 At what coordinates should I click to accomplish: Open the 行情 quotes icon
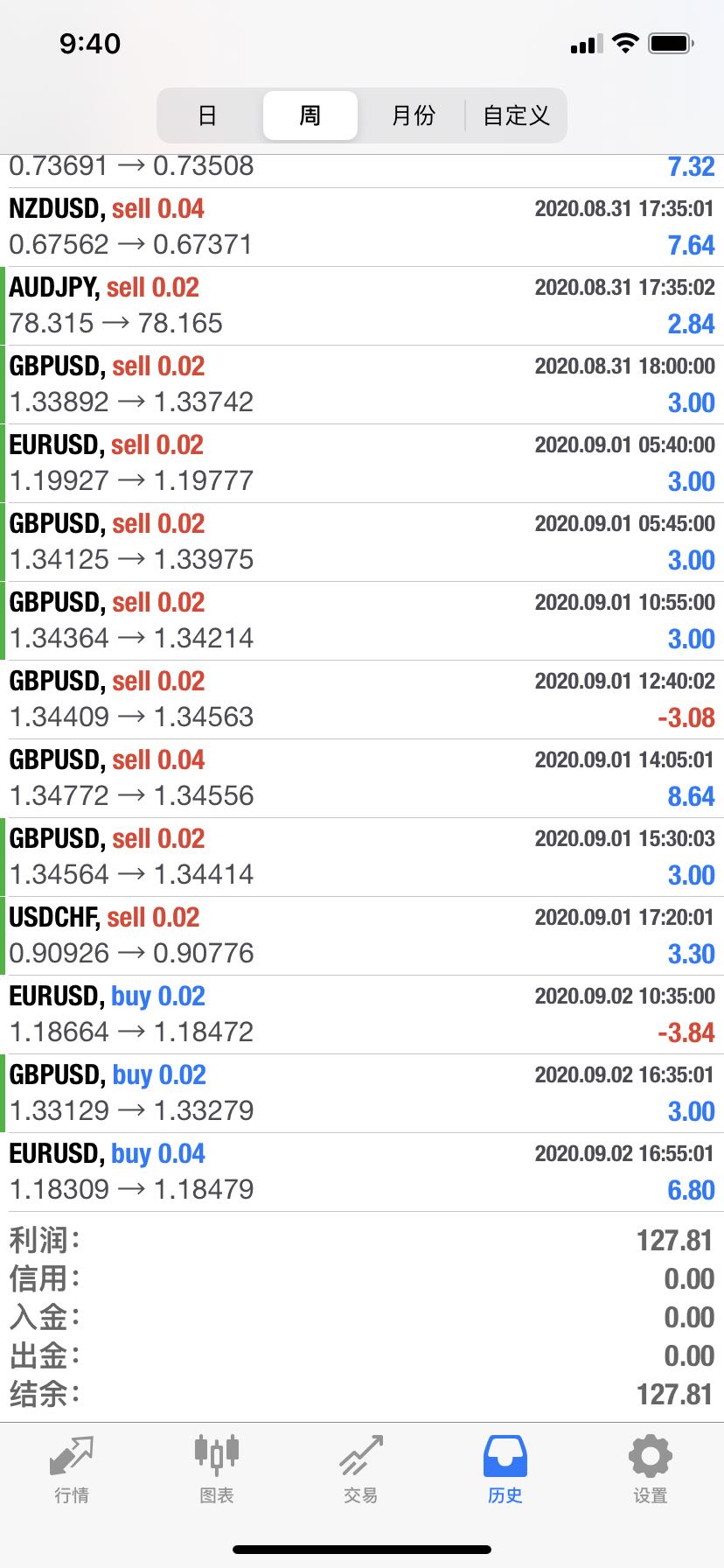[72, 1457]
